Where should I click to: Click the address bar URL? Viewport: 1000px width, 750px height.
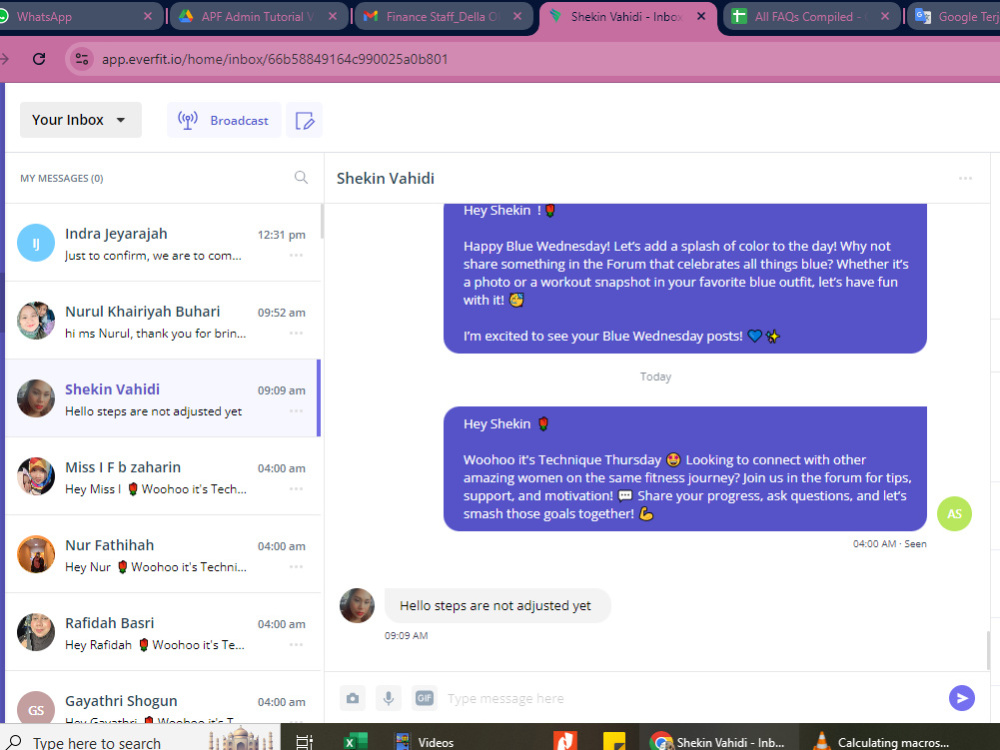(x=275, y=59)
